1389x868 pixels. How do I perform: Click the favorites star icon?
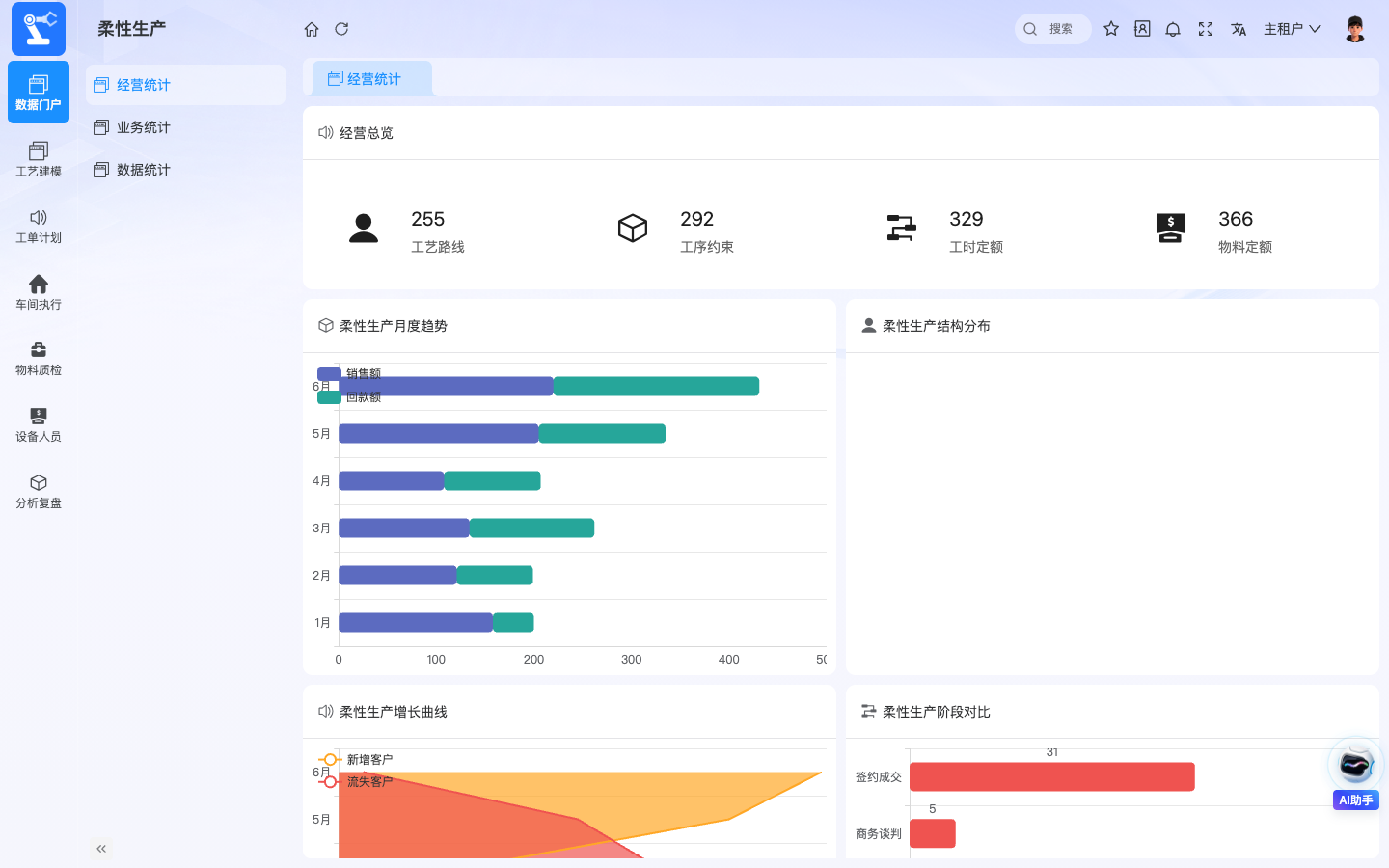[1111, 29]
